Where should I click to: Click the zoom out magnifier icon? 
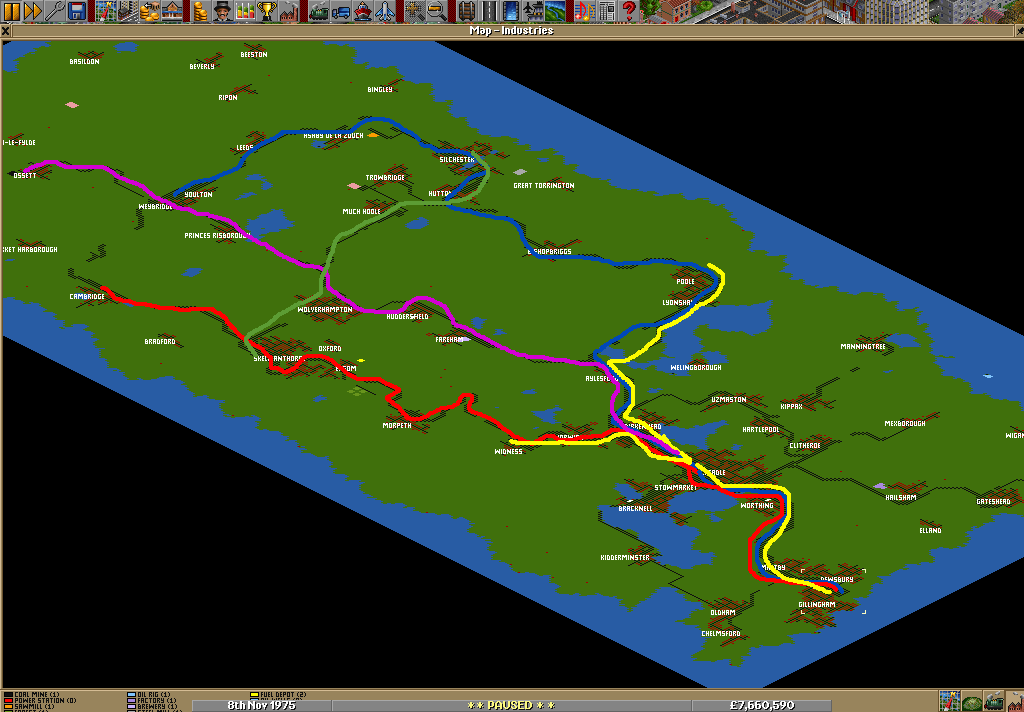pyautogui.click(x=436, y=10)
